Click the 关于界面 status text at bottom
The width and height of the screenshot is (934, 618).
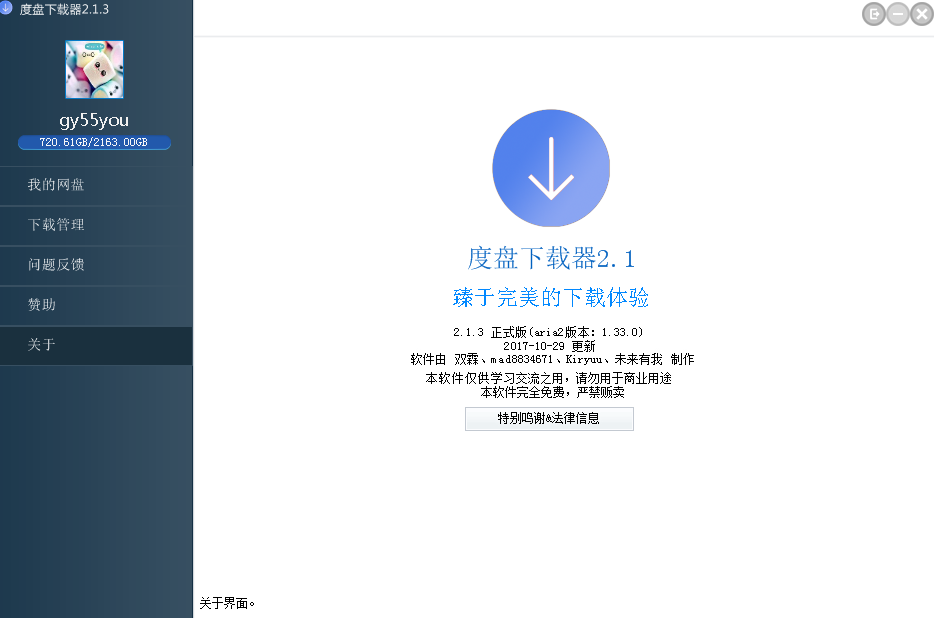click(224, 602)
